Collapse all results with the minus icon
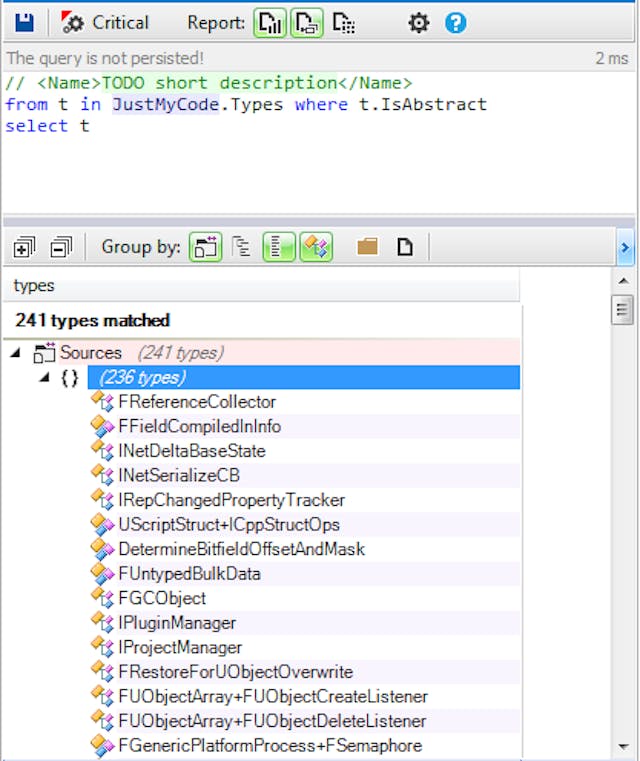Image resolution: width=640 pixels, height=761 pixels. click(x=60, y=246)
